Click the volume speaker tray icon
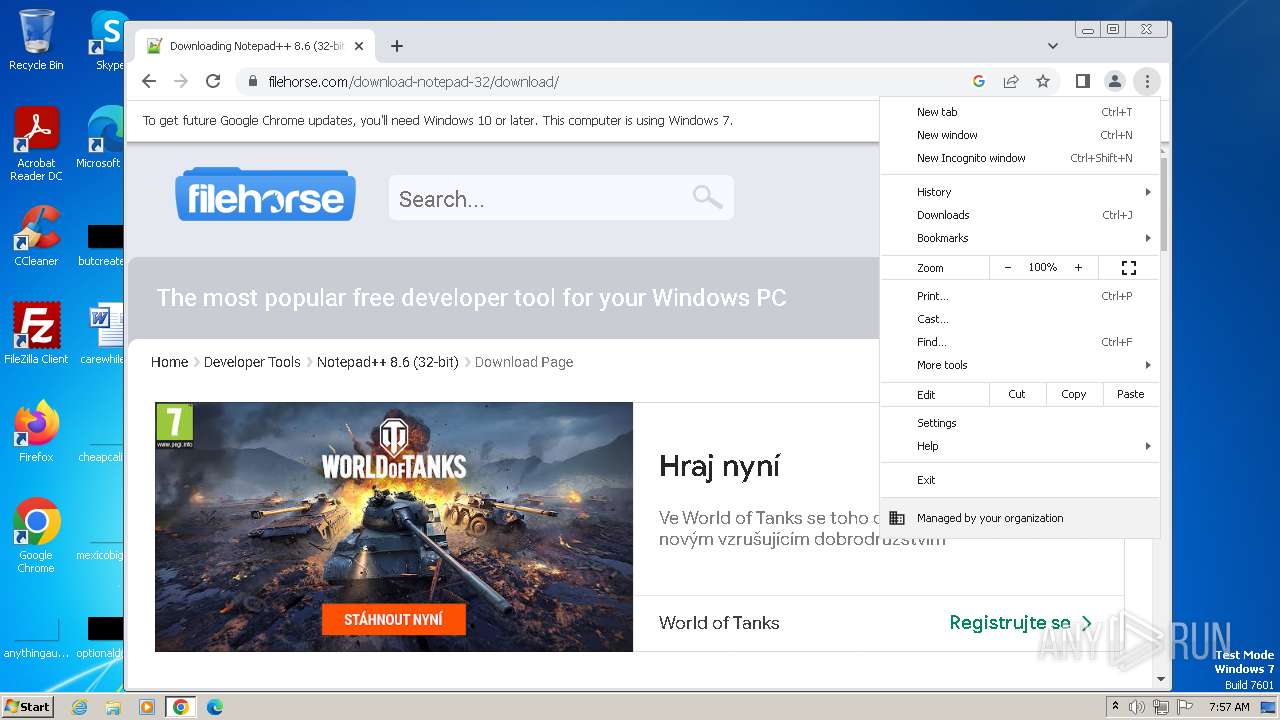Screen dimensions: 1280x720 tap(1137, 707)
